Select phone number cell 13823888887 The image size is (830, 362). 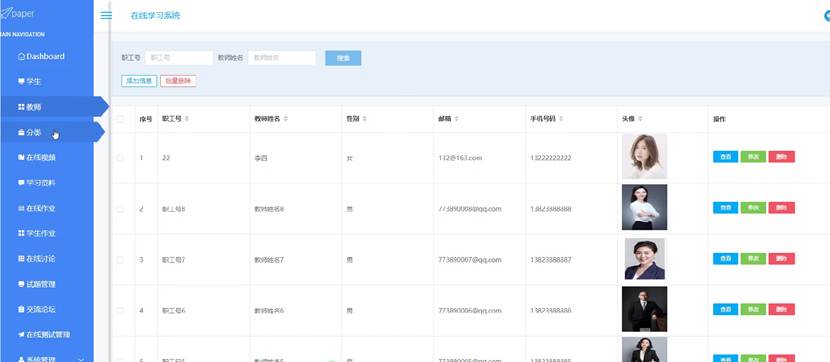click(551, 260)
